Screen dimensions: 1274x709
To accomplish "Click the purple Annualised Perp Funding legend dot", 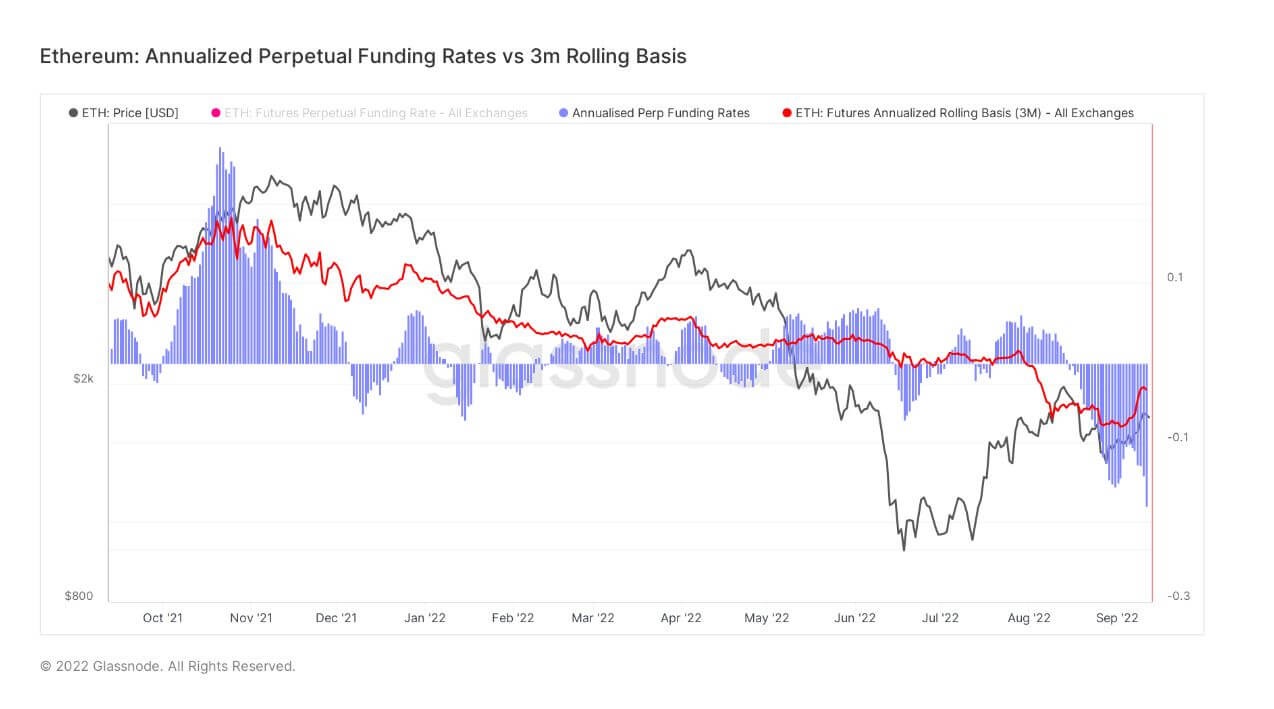I will (x=564, y=113).
